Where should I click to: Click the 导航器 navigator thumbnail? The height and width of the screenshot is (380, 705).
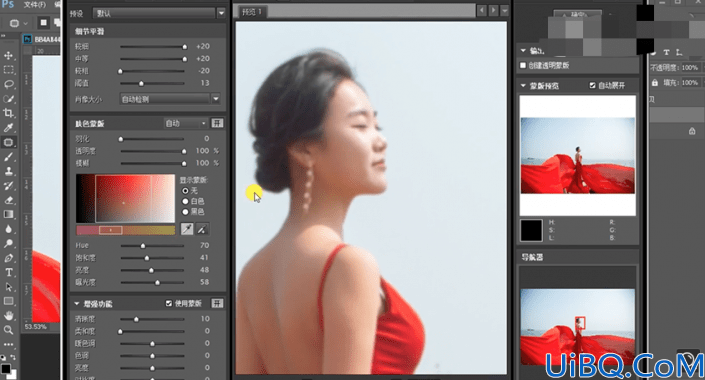coord(578,326)
